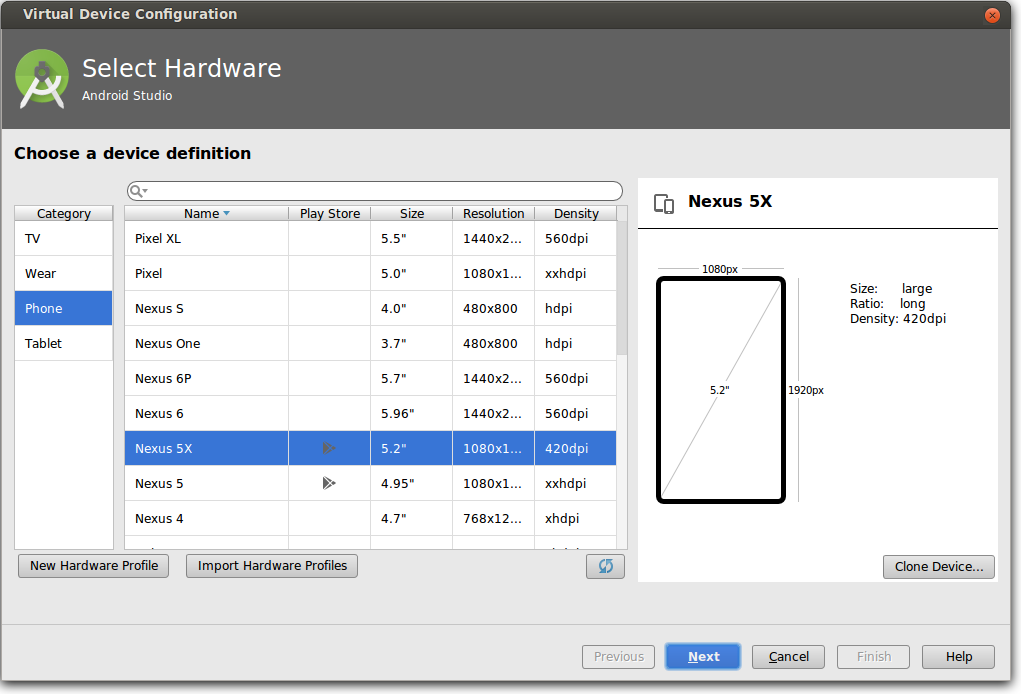This screenshot has width=1021, height=694.
Task: Click the Cancel button
Action: [x=789, y=656]
